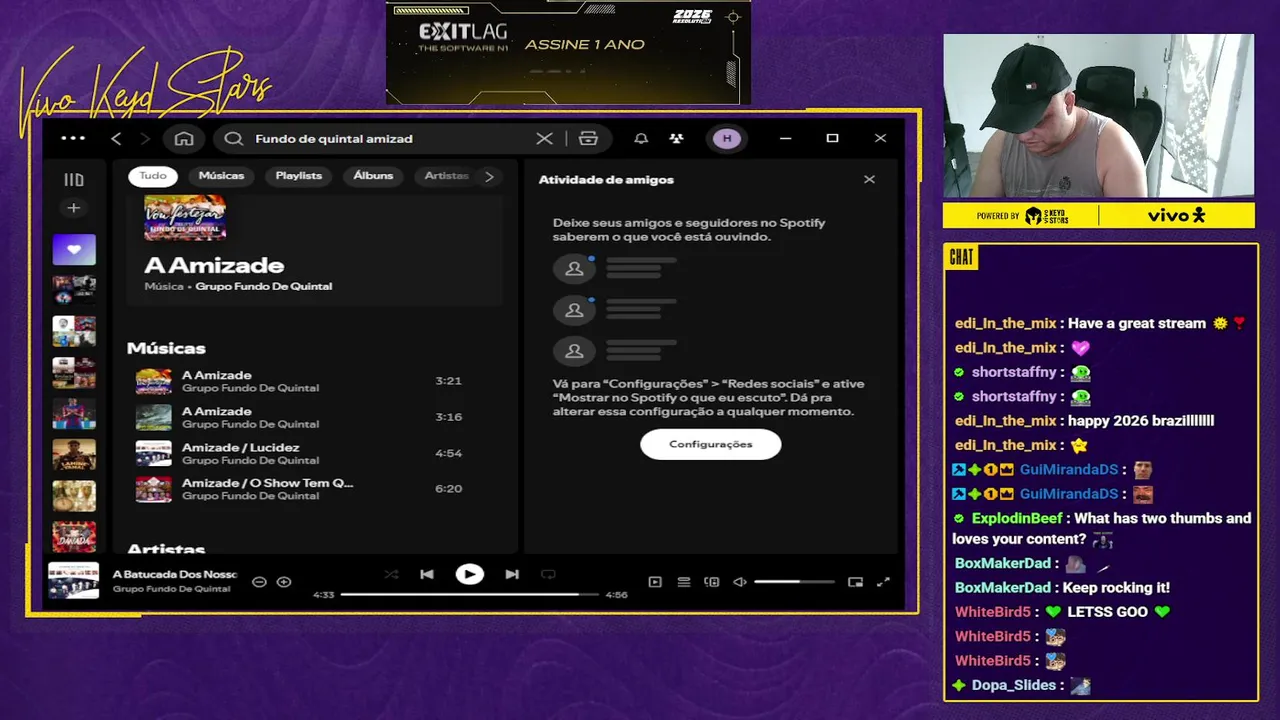Click the search magnifier icon
This screenshot has width=1280, height=720.
tap(234, 139)
